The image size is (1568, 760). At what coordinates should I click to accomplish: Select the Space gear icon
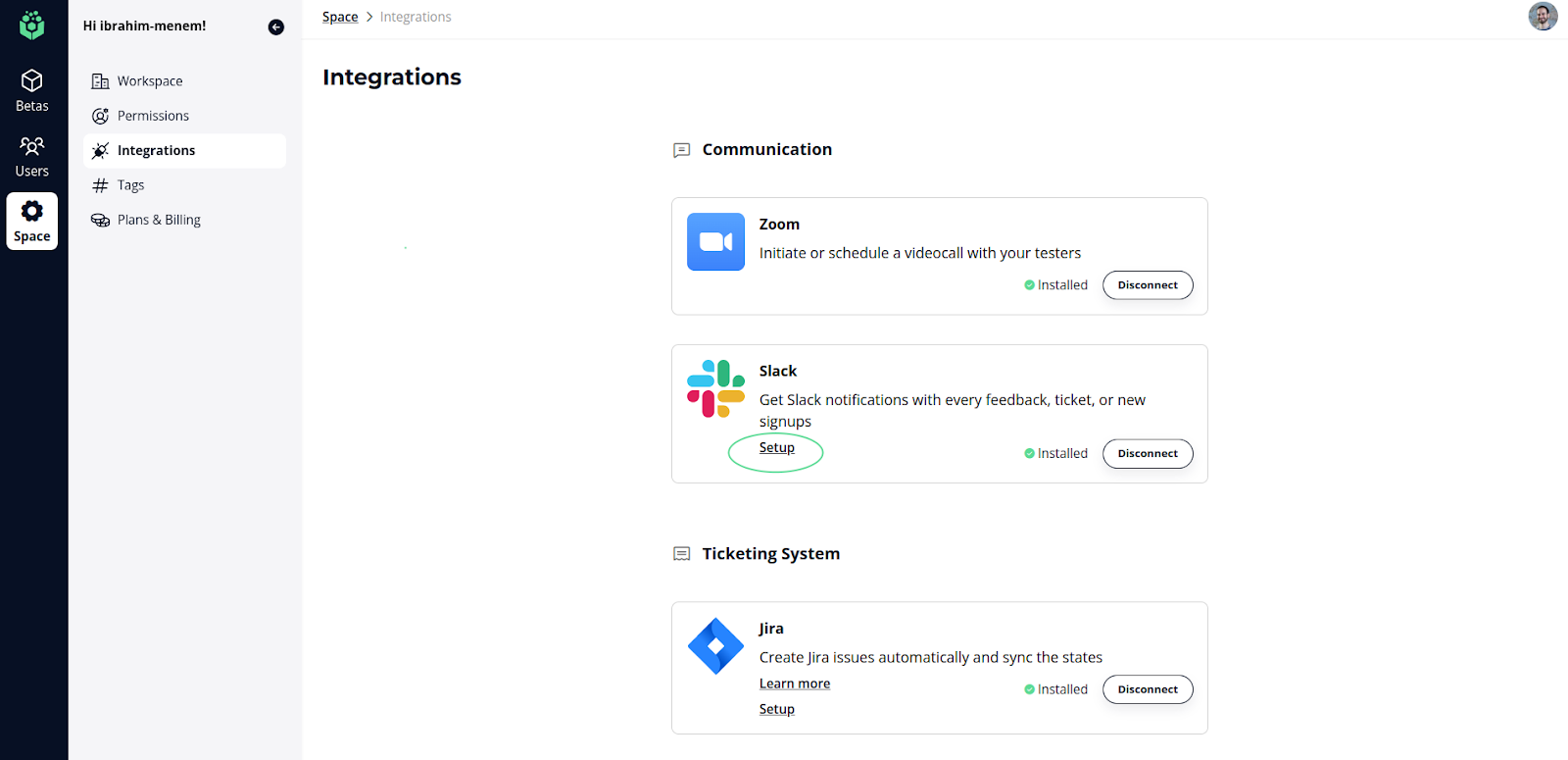click(32, 212)
